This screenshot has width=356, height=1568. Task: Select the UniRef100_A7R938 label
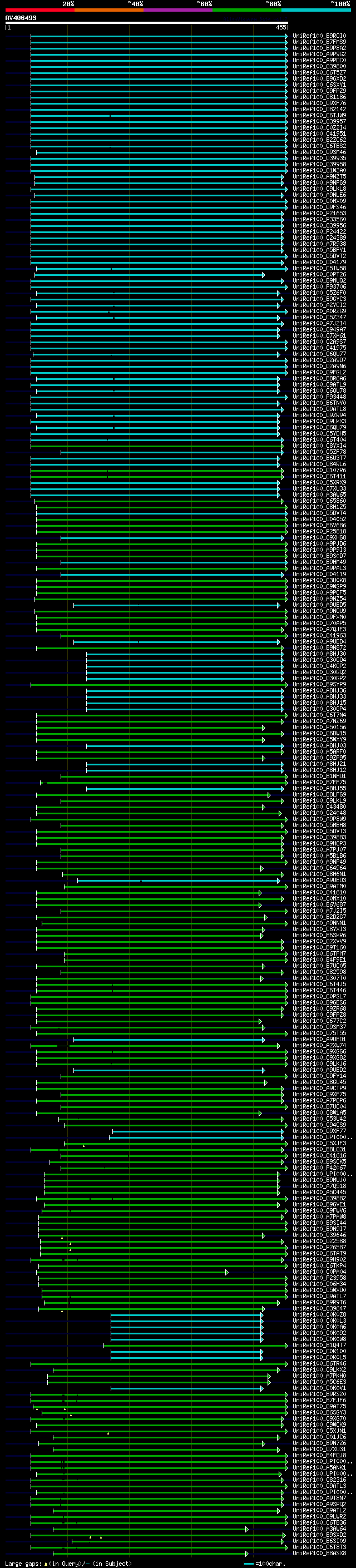click(x=319, y=244)
